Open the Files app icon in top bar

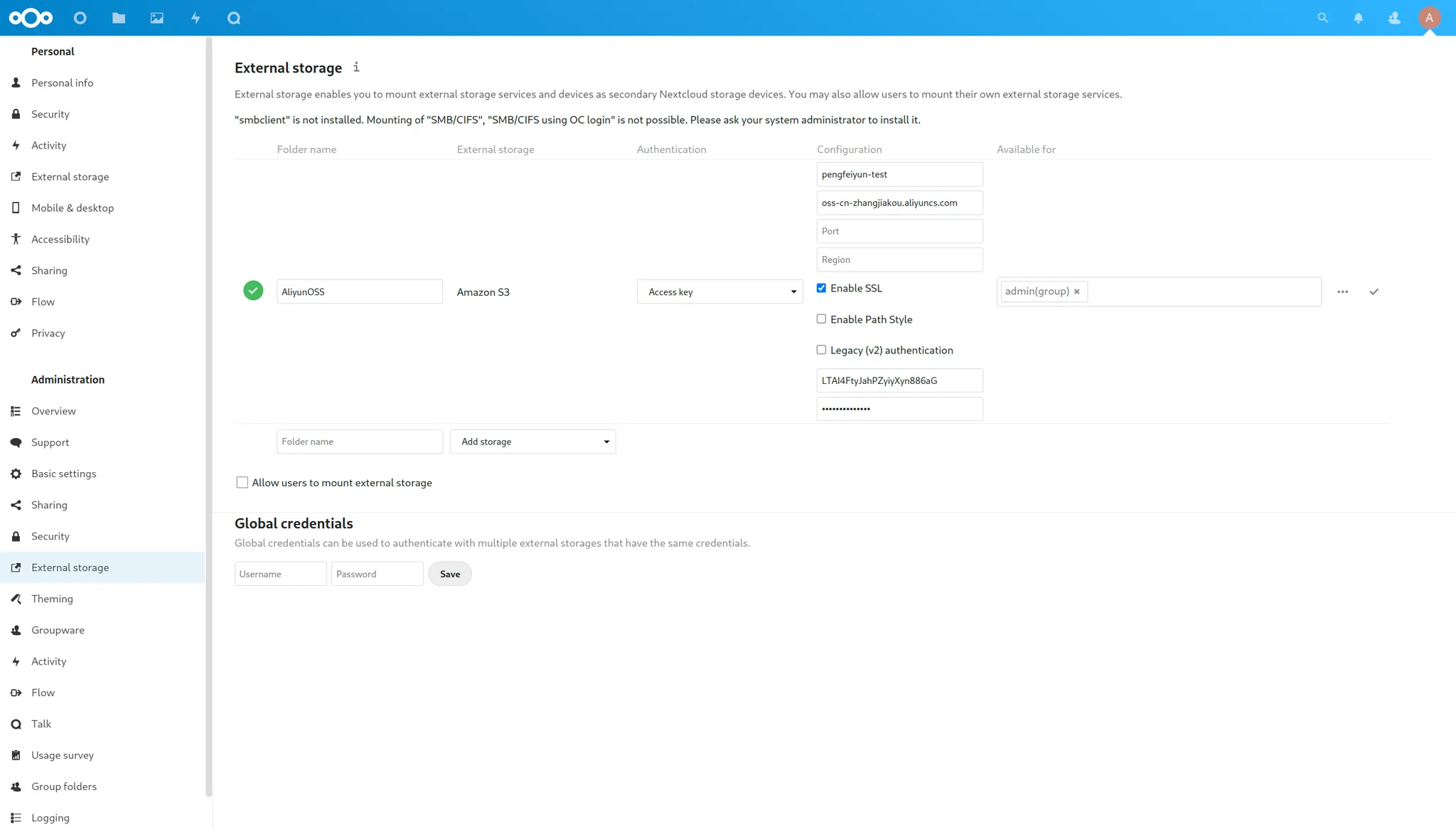[x=119, y=18]
